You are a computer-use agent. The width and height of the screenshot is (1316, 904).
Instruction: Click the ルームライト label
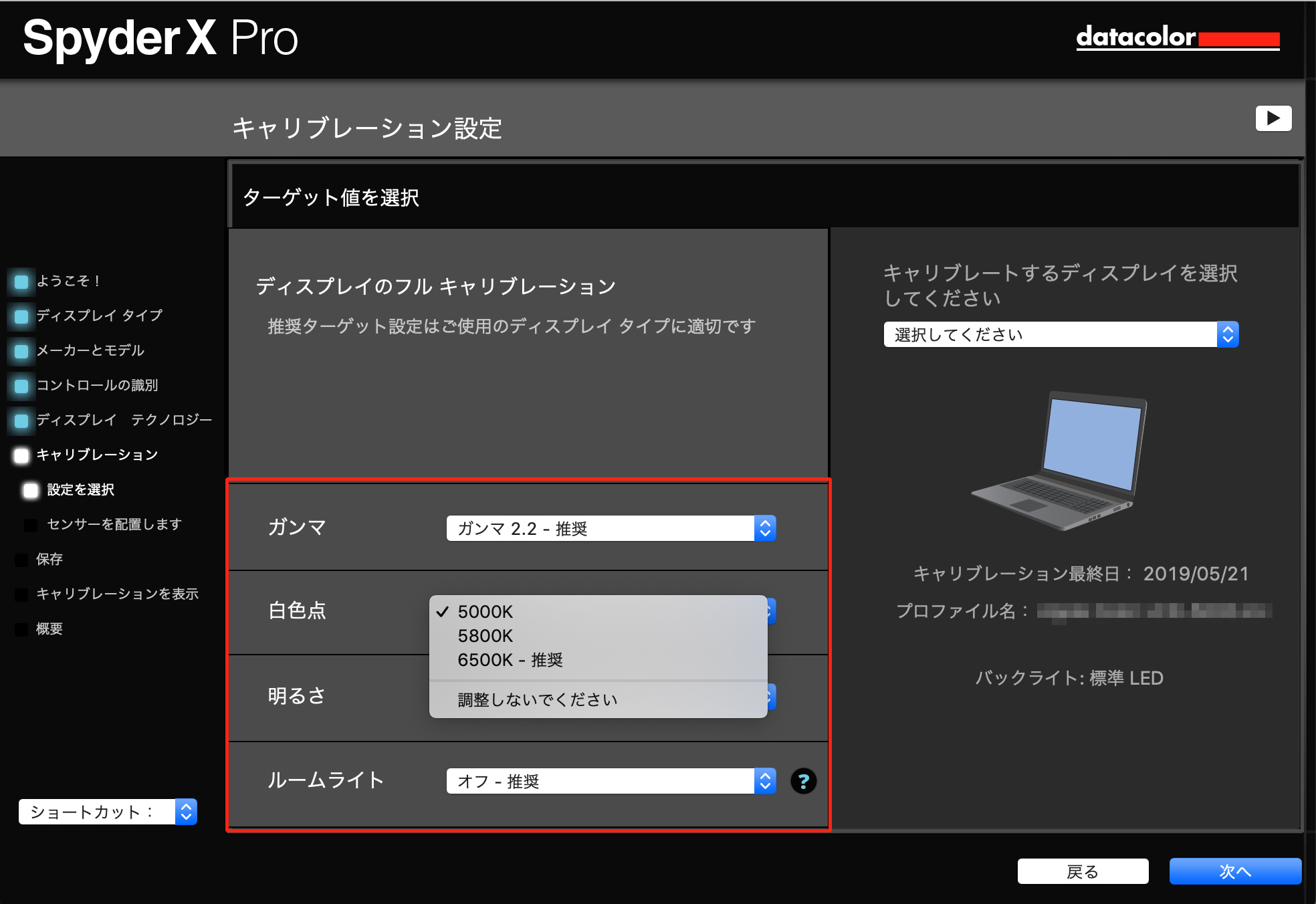pyautogui.click(x=326, y=780)
